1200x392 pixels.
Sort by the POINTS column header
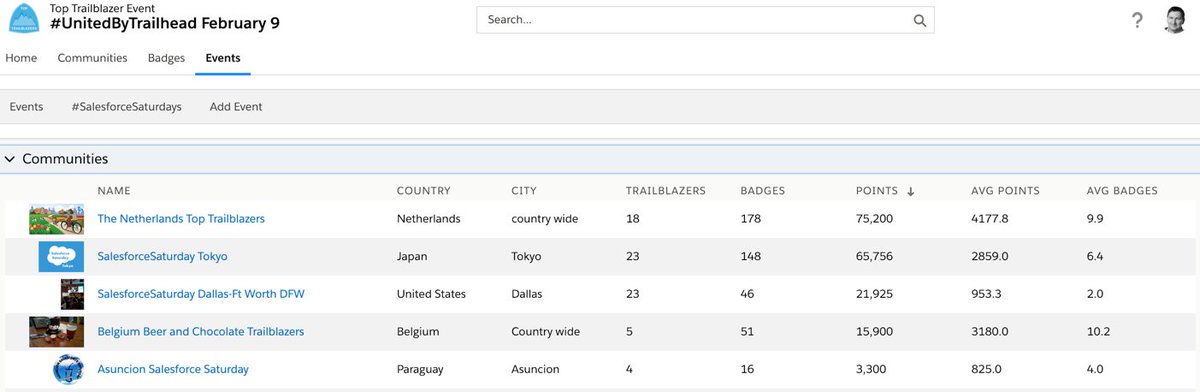click(877, 191)
